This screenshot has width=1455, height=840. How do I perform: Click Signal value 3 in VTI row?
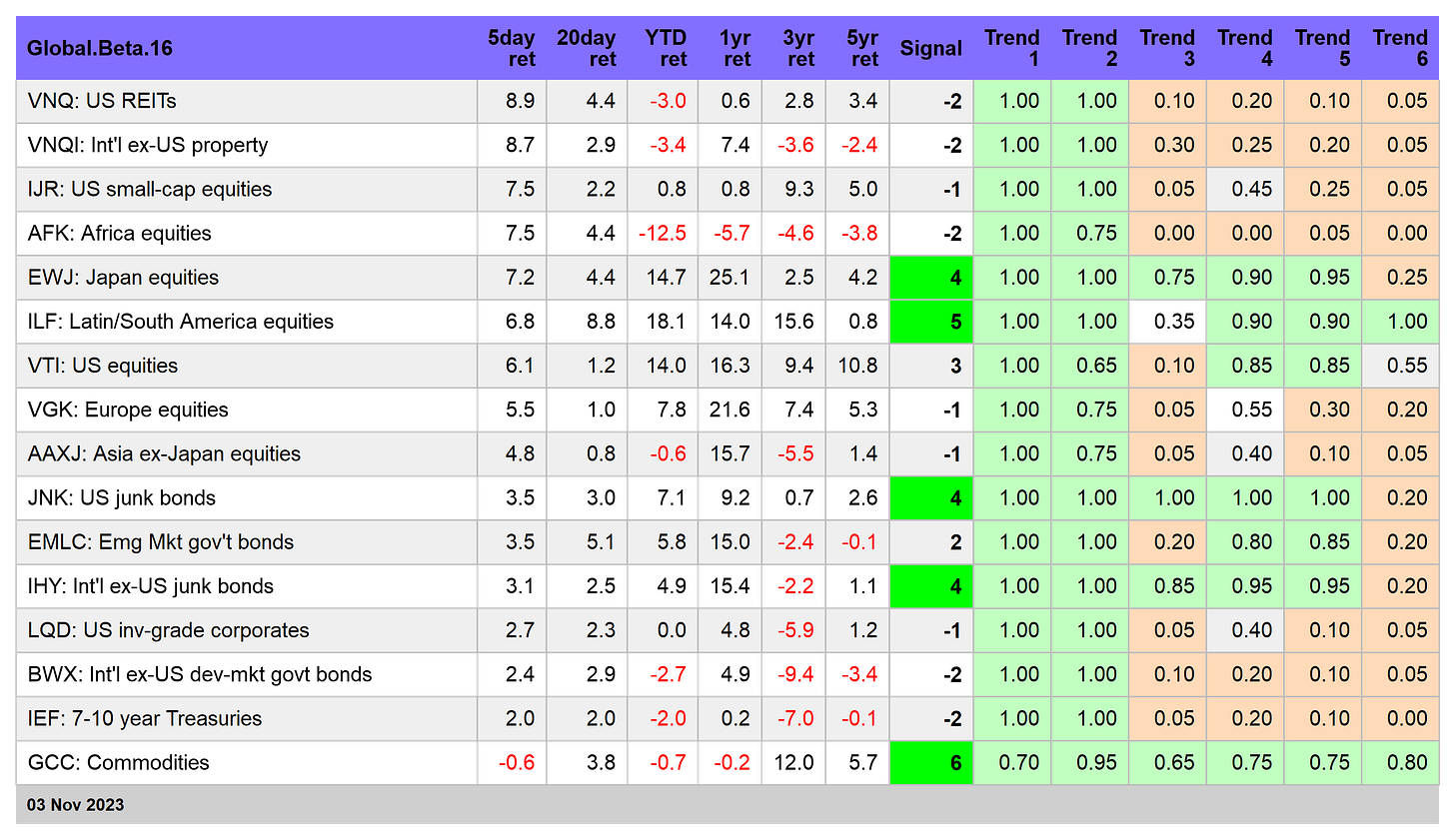point(955,366)
